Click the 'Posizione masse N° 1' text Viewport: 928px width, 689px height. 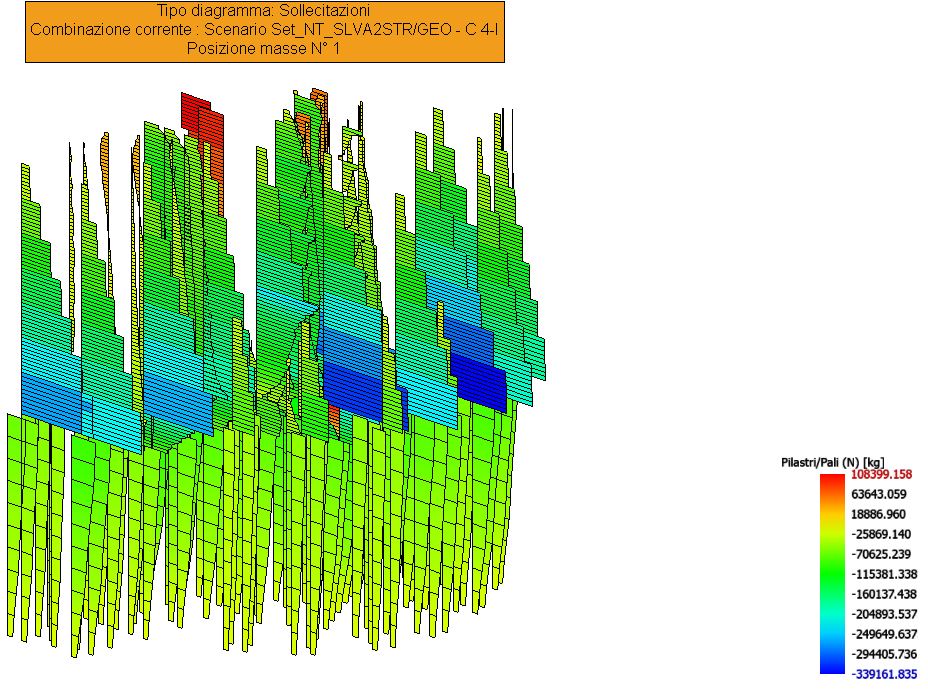click(263, 48)
